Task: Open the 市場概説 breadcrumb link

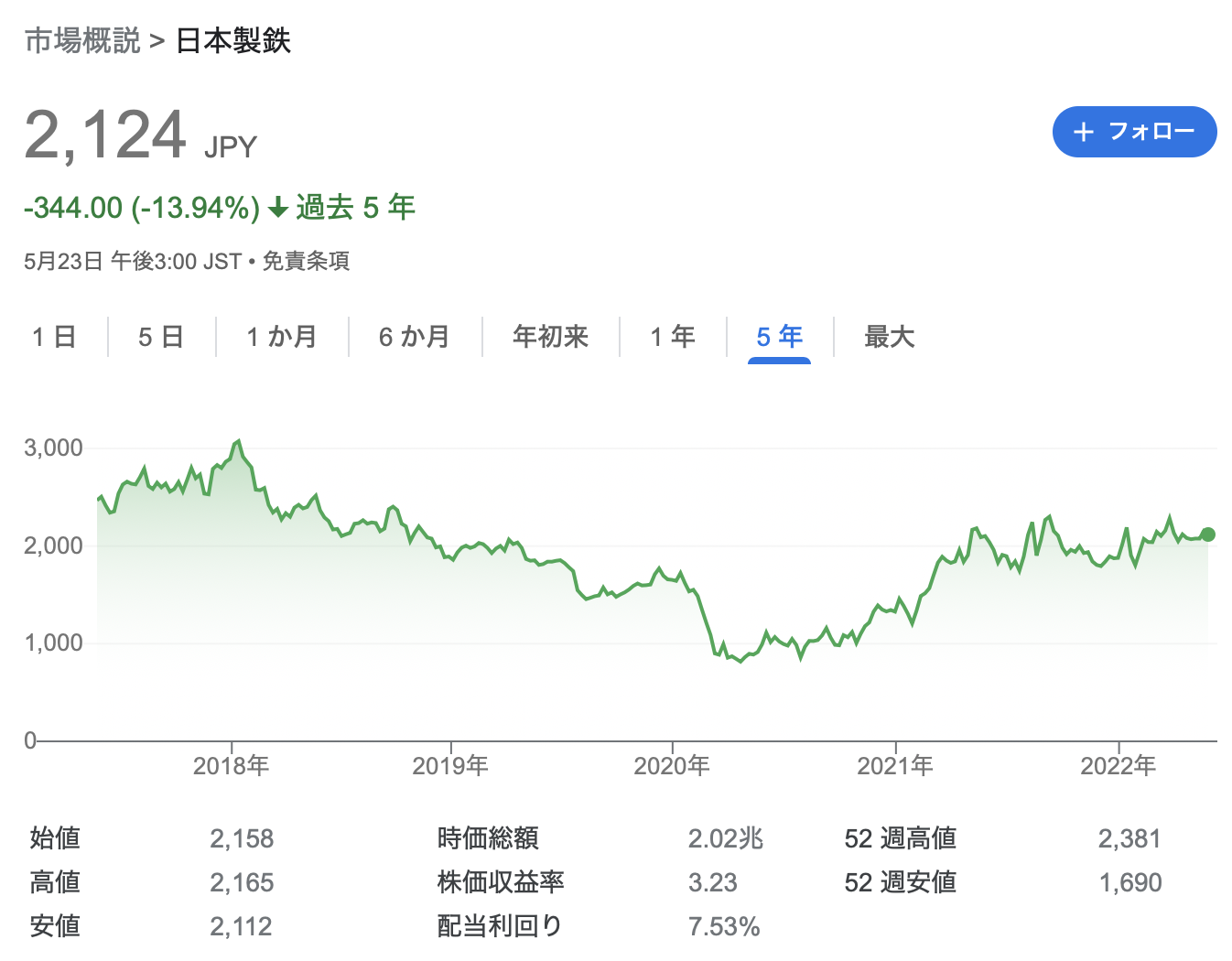Action: click(82, 41)
